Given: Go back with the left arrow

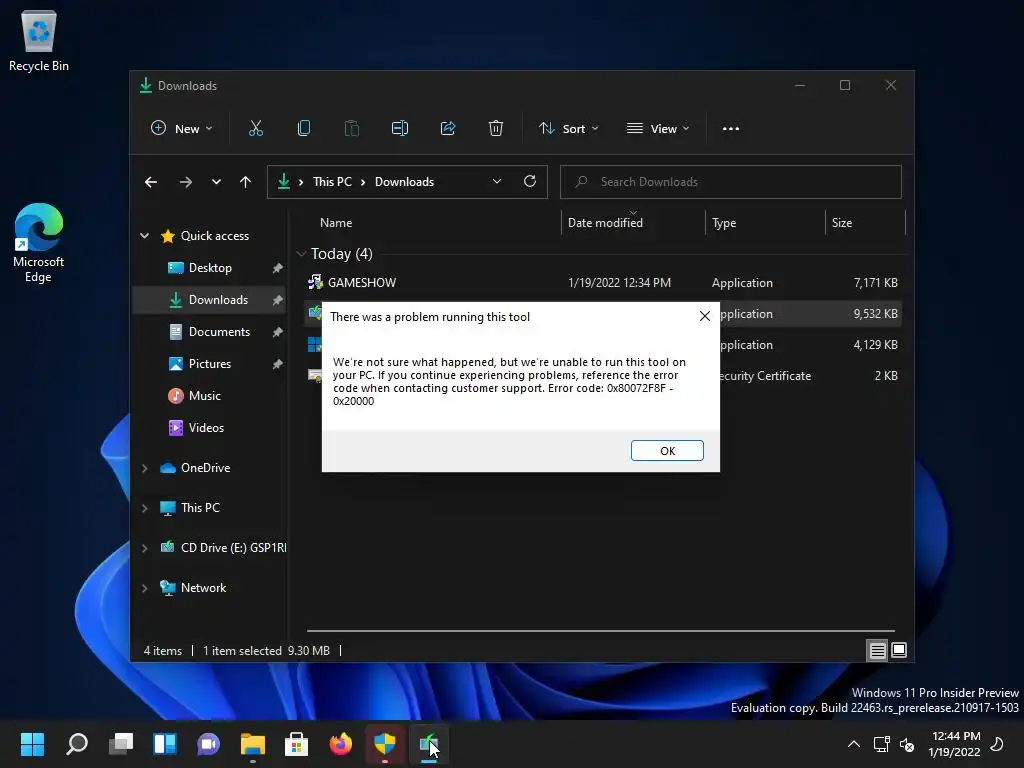Looking at the screenshot, I should click(x=151, y=182).
